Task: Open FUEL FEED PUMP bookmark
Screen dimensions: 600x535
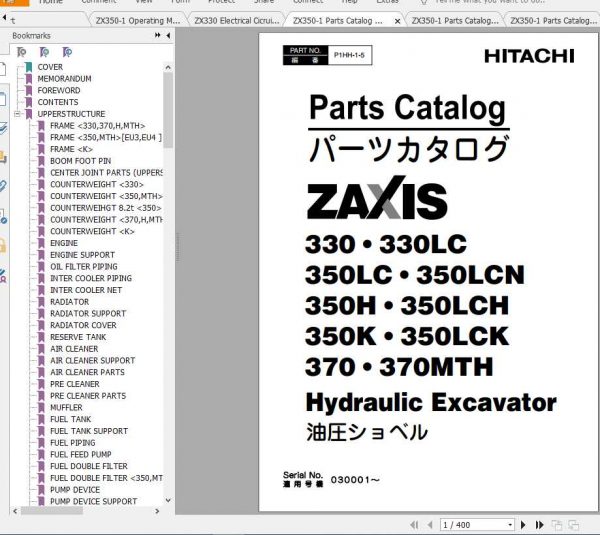Action: [81, 455]
